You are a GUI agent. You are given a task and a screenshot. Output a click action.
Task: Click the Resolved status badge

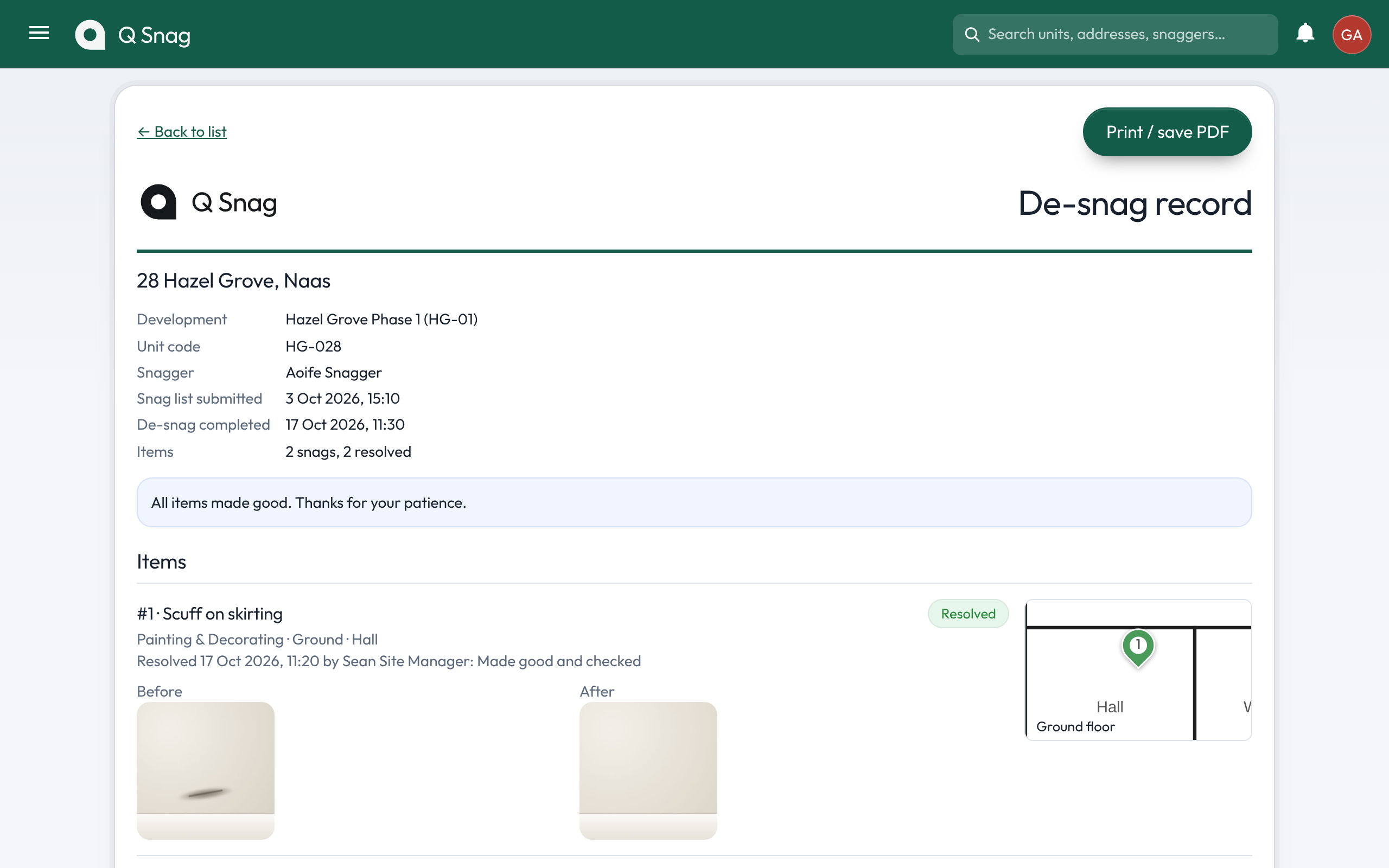[968, 614]
